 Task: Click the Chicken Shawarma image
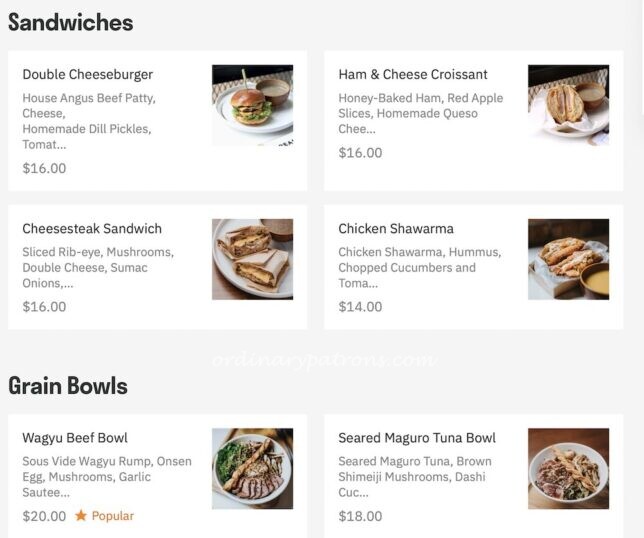coord(568,259)
